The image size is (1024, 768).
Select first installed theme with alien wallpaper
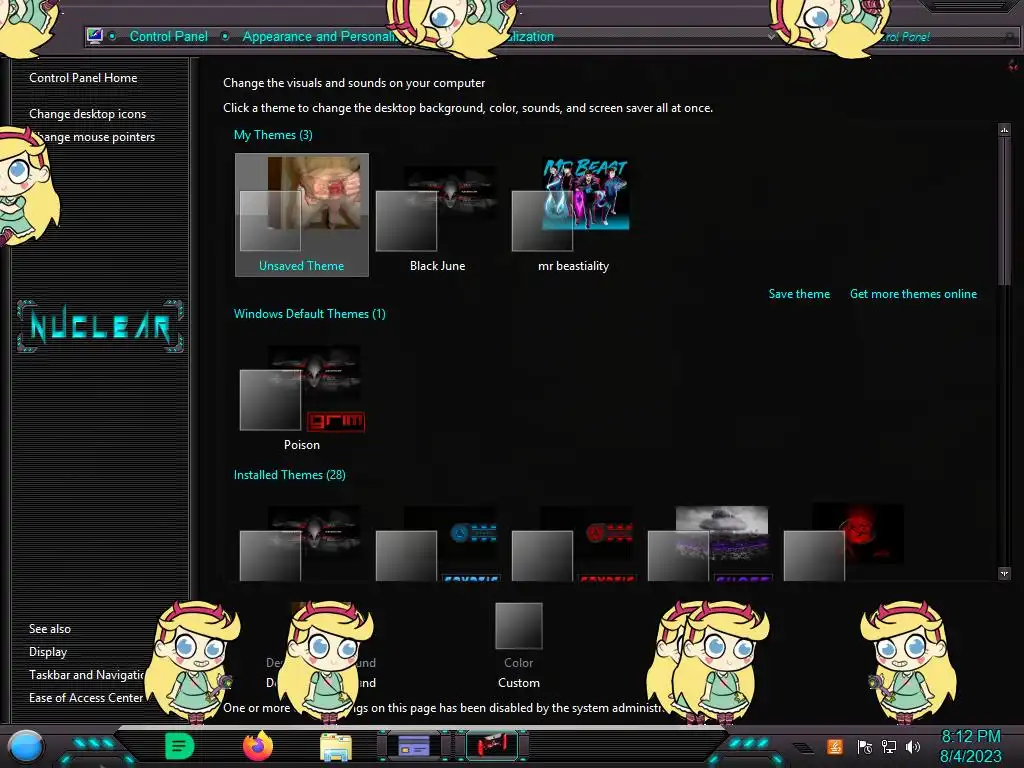point(300,543)
